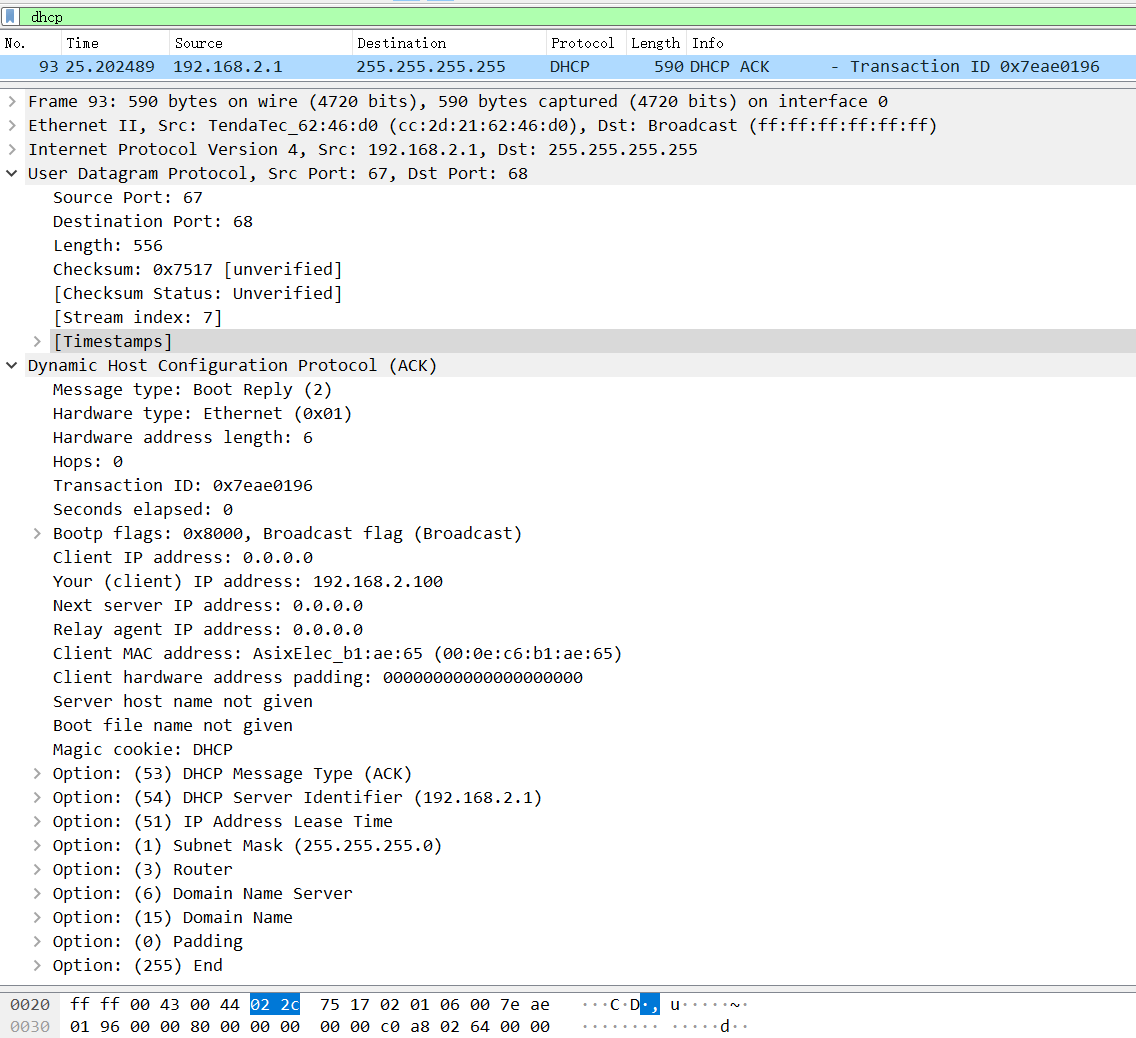This screenshot has width=1136, height=1038.
Task: Select the Your (client) IP address field
Action: (x=247, y=581)
